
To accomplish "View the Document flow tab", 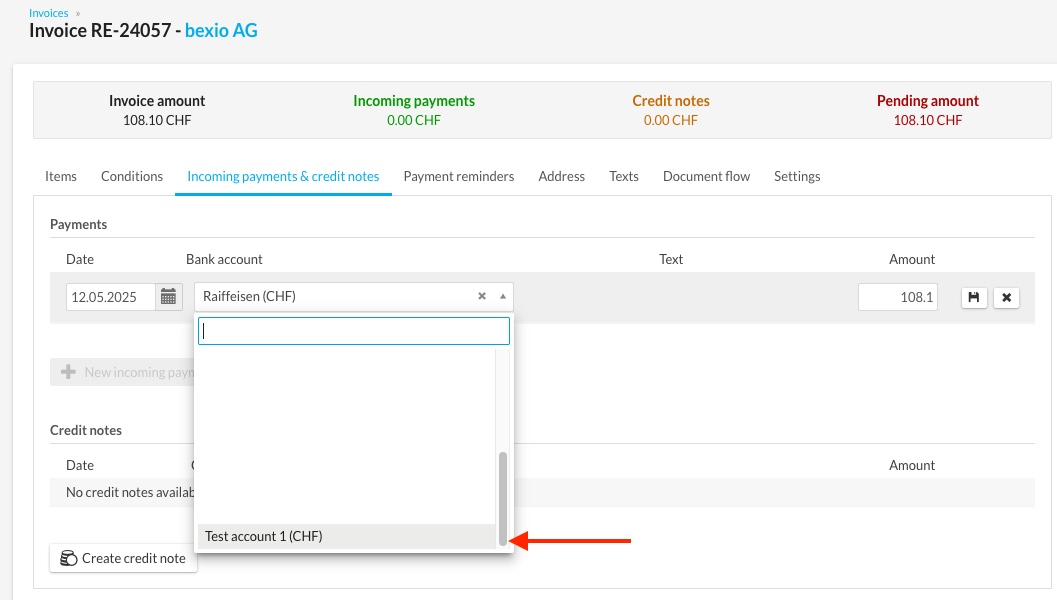I will click(706, 176).
